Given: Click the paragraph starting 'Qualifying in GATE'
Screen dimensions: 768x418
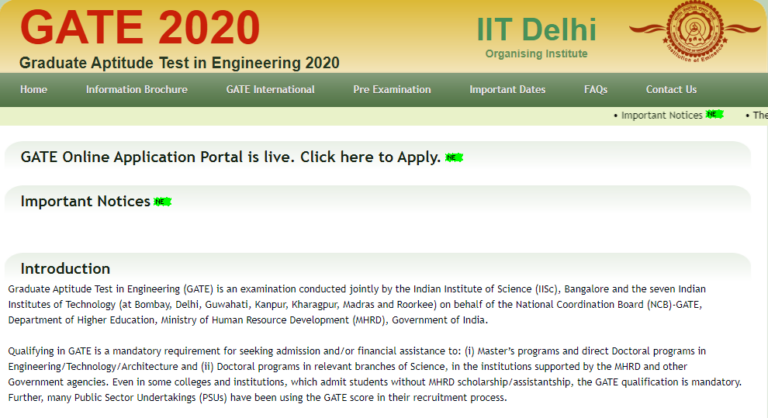Looking at the screenshot, I should click(x=370, y=374).
